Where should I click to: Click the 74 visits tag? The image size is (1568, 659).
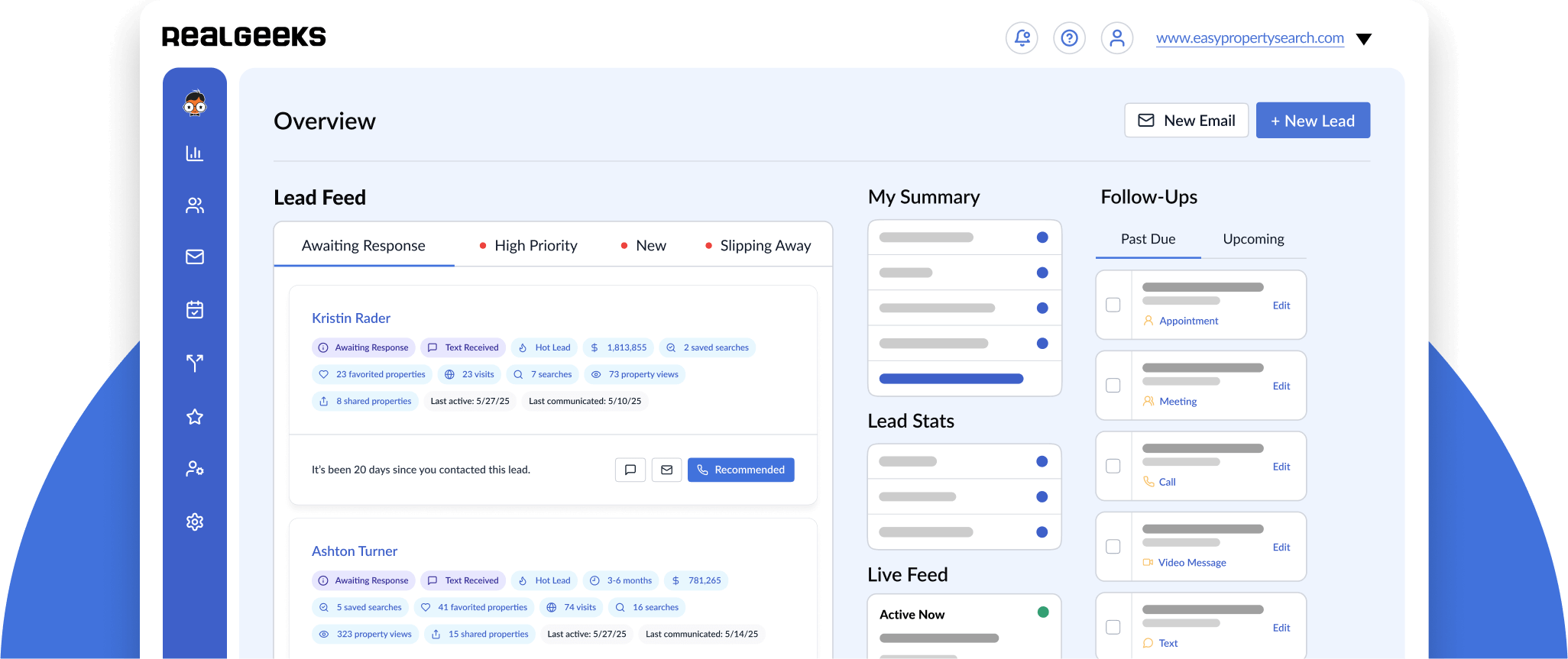click(x=571, y=607)
